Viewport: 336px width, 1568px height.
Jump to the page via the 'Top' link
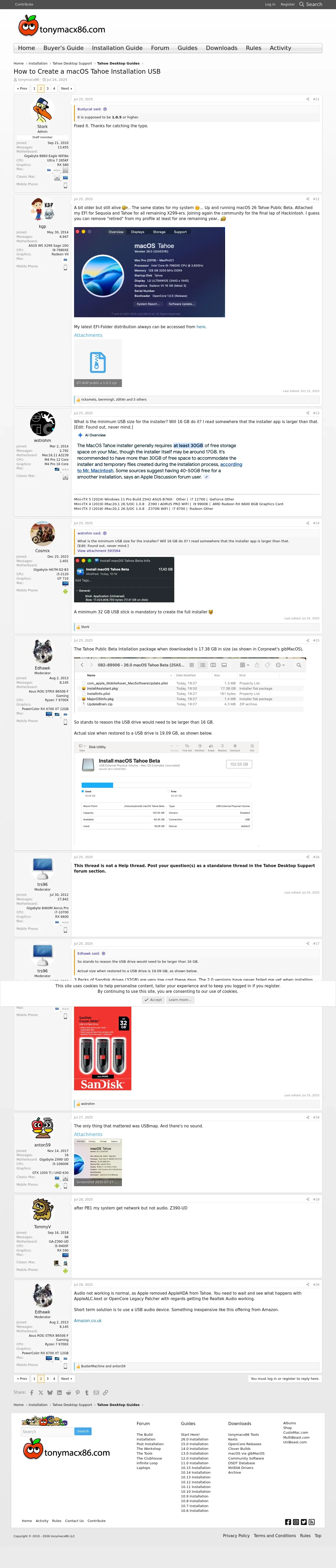coord(318,1536)
